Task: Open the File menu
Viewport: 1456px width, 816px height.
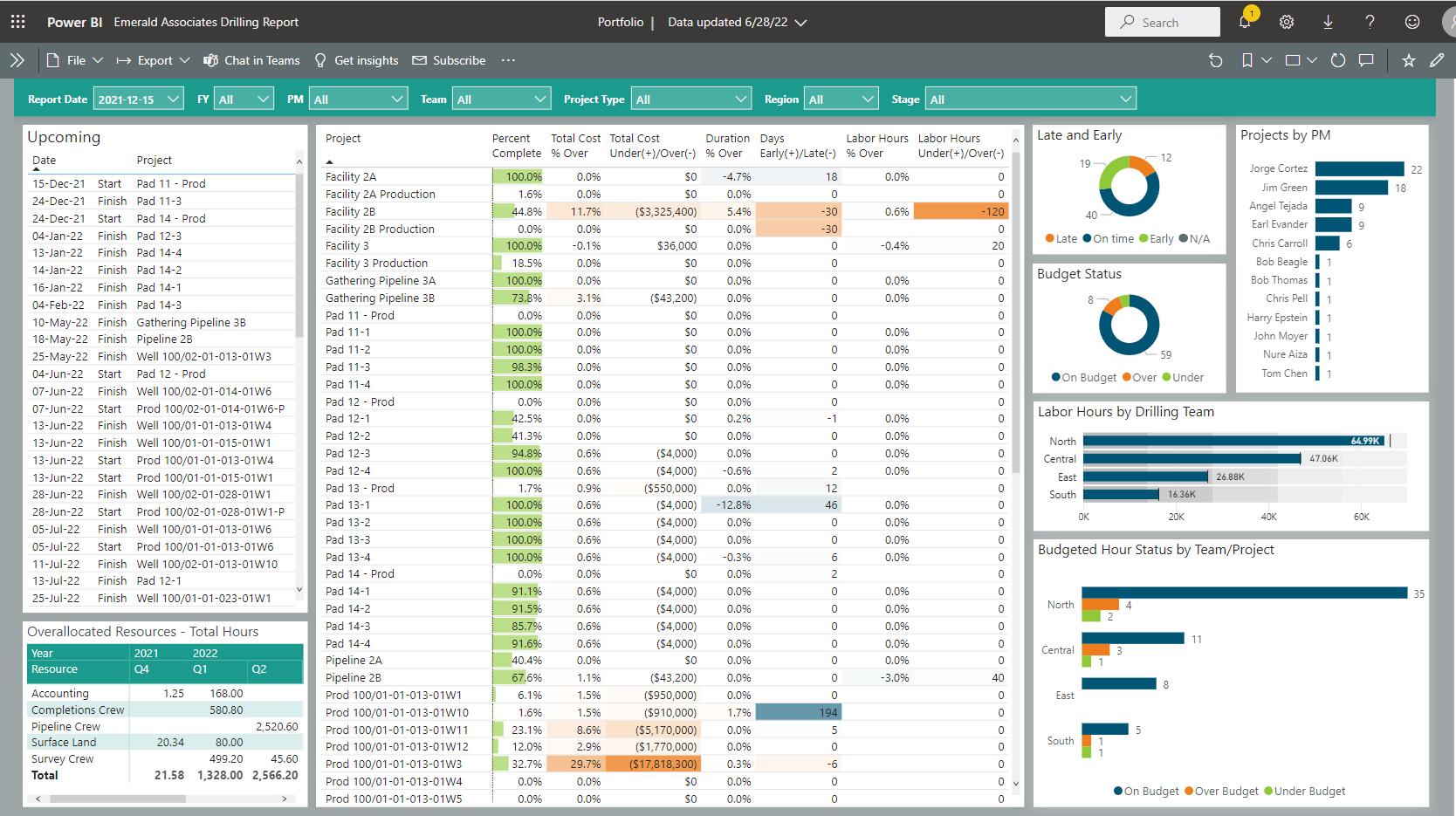Action: (x=75, y=60)
